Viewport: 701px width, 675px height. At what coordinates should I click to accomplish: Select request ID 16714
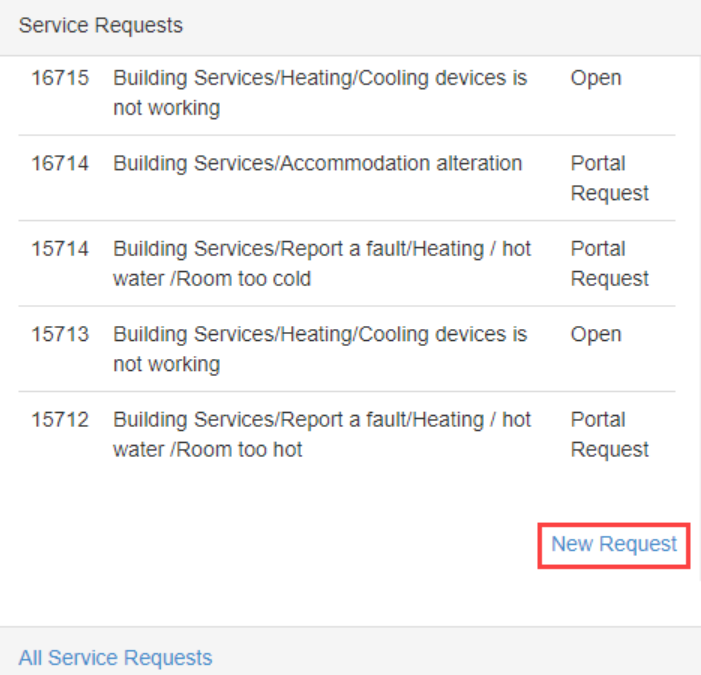[60, 163]
